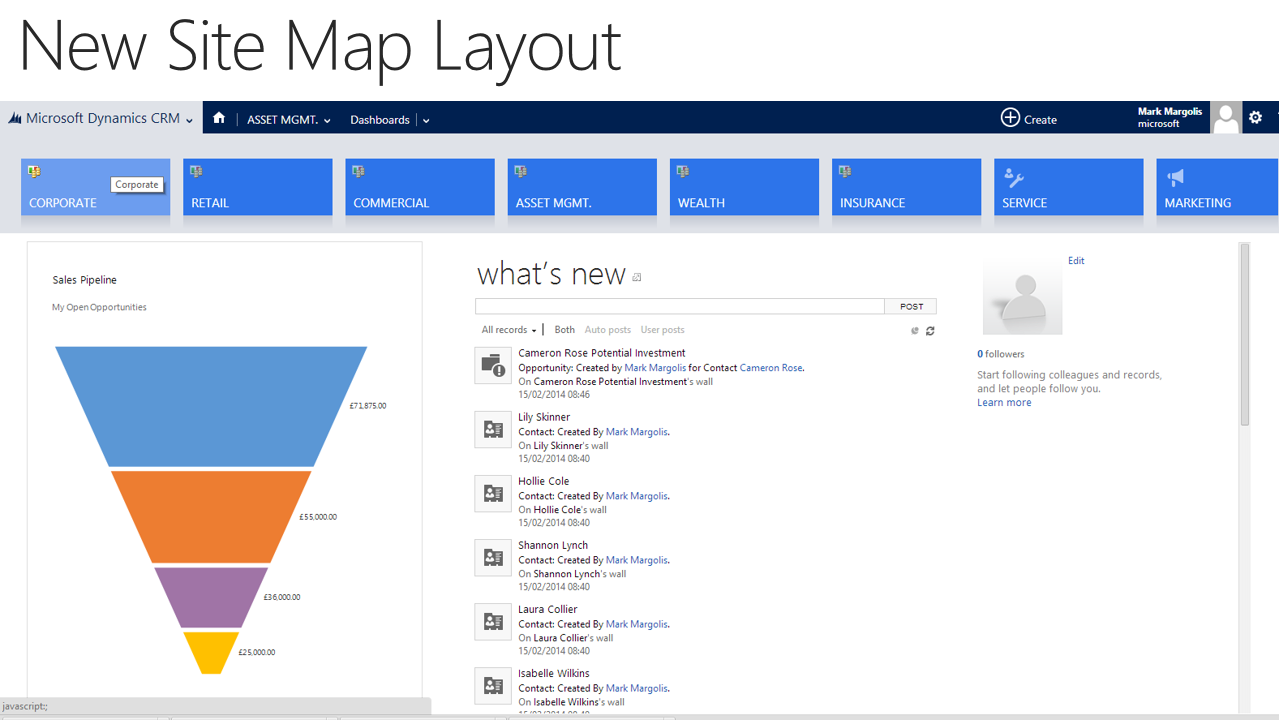The height and width of the screenshot is (720, 1280).
Task: Click the orange funnel segment
Action: point(211,516)
